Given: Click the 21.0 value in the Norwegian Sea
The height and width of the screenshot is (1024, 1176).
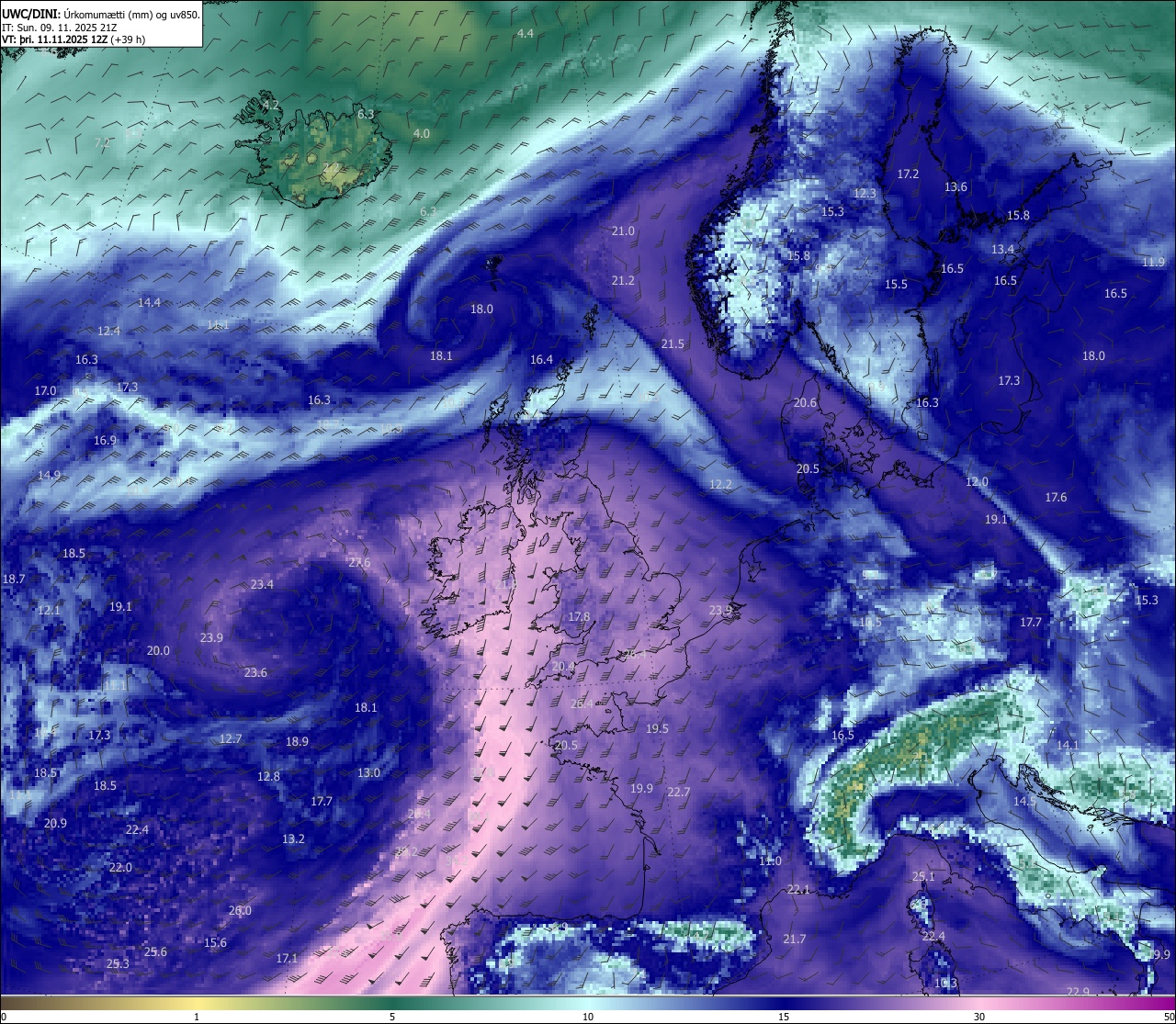Looking at the screenshot, I should (x=623, y=231).
